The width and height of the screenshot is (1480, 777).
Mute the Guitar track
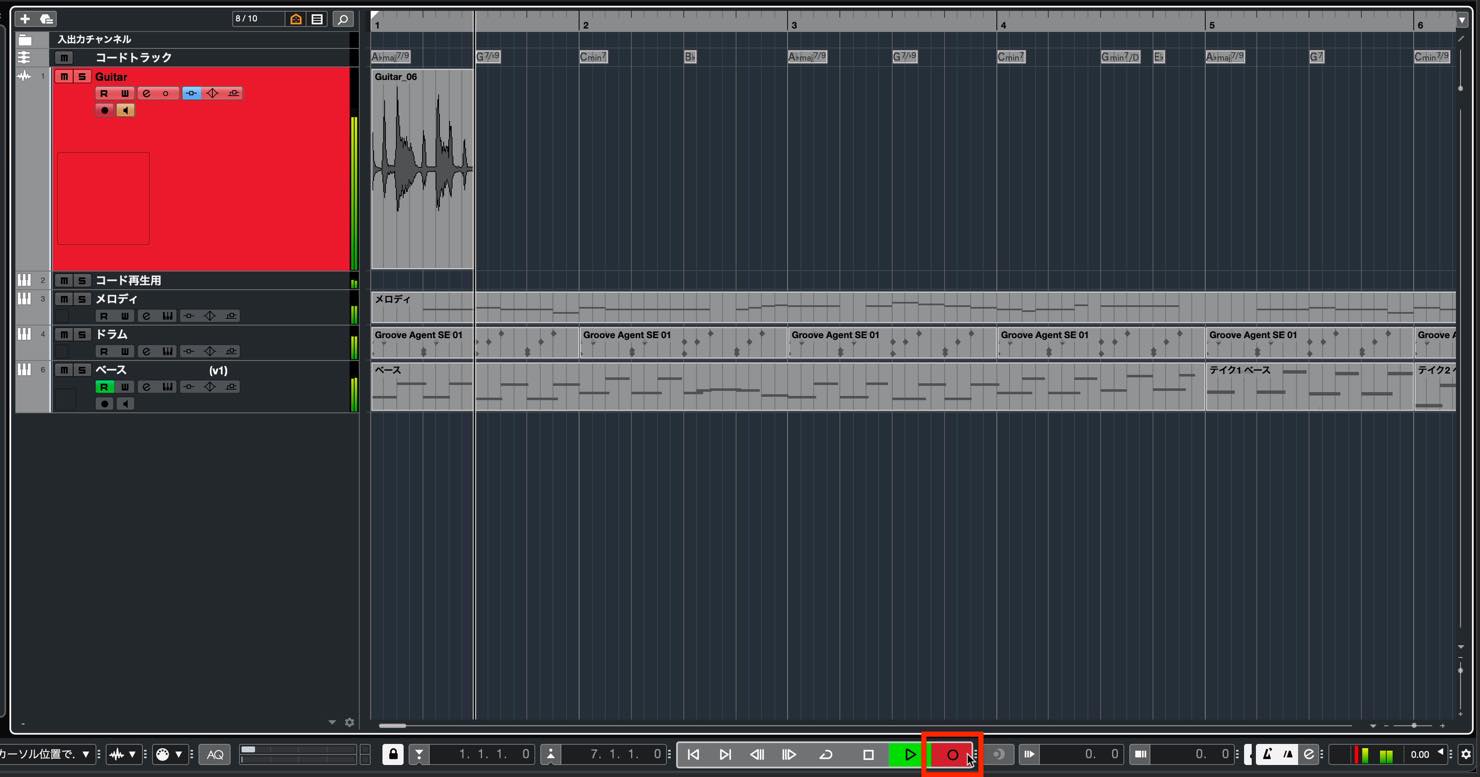[x=64, y=77]
